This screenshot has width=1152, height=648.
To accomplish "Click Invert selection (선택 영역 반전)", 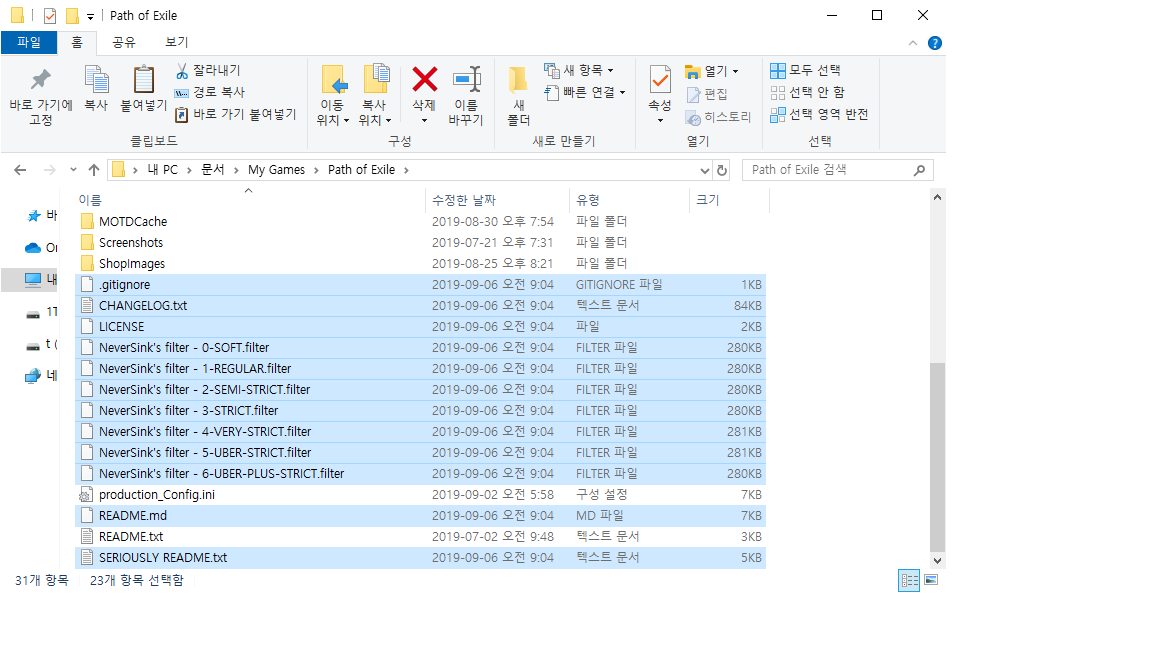I will click(x=819, y=115).
